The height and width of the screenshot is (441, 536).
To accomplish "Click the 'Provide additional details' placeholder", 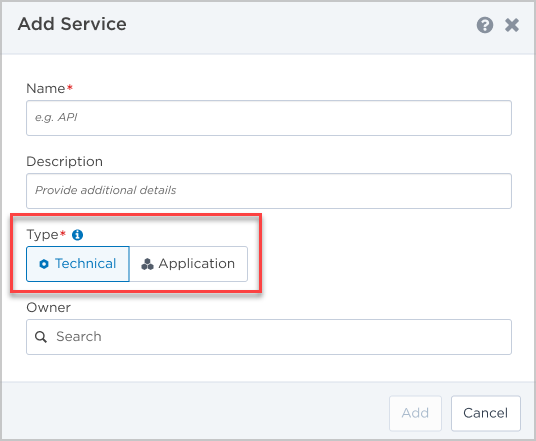I will (106, 190).
